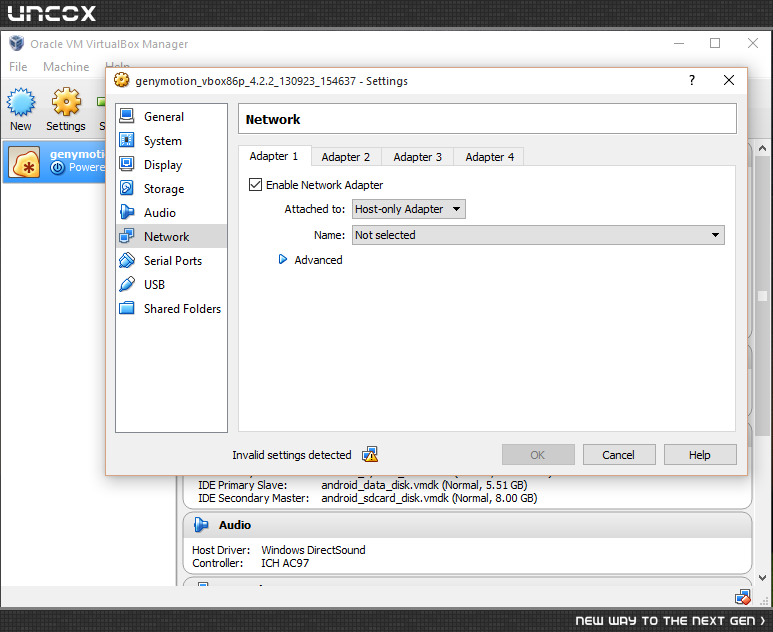Click the grayed-out OK button
Viewport: 773px width, 632px height.
pos(538,455)
